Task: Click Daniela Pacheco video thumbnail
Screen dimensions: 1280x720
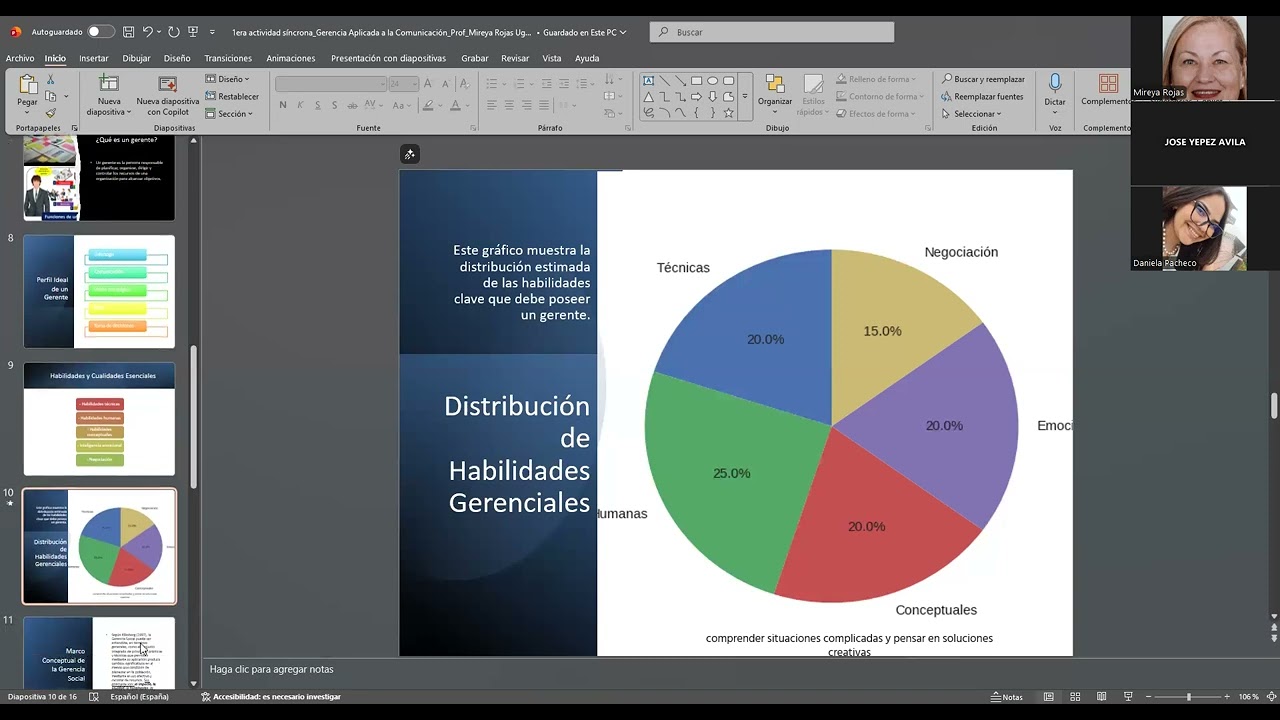Action: click(1205, 228)
